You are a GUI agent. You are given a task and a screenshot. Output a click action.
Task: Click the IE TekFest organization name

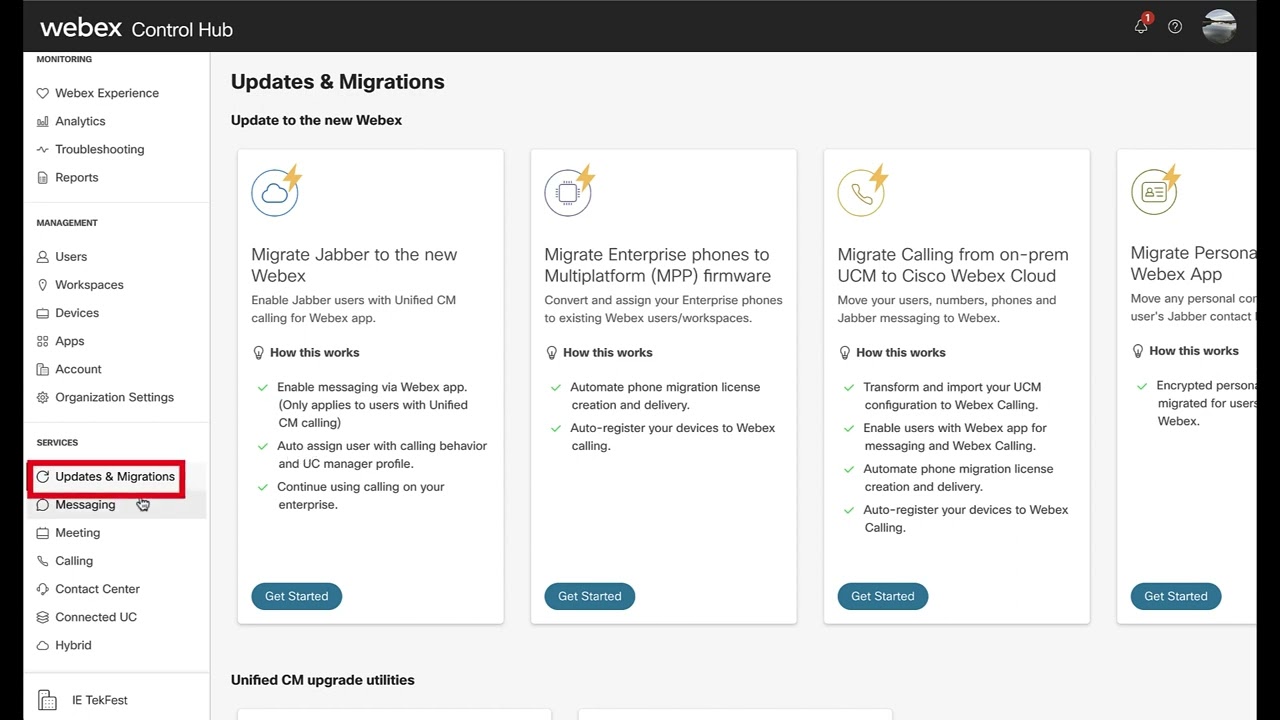(x=100, y=700)
